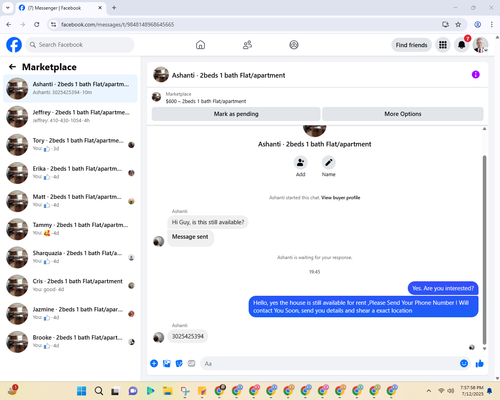Open taskbar clock and date
Viewport: 500px width, 400px height.
pos(472,391)
